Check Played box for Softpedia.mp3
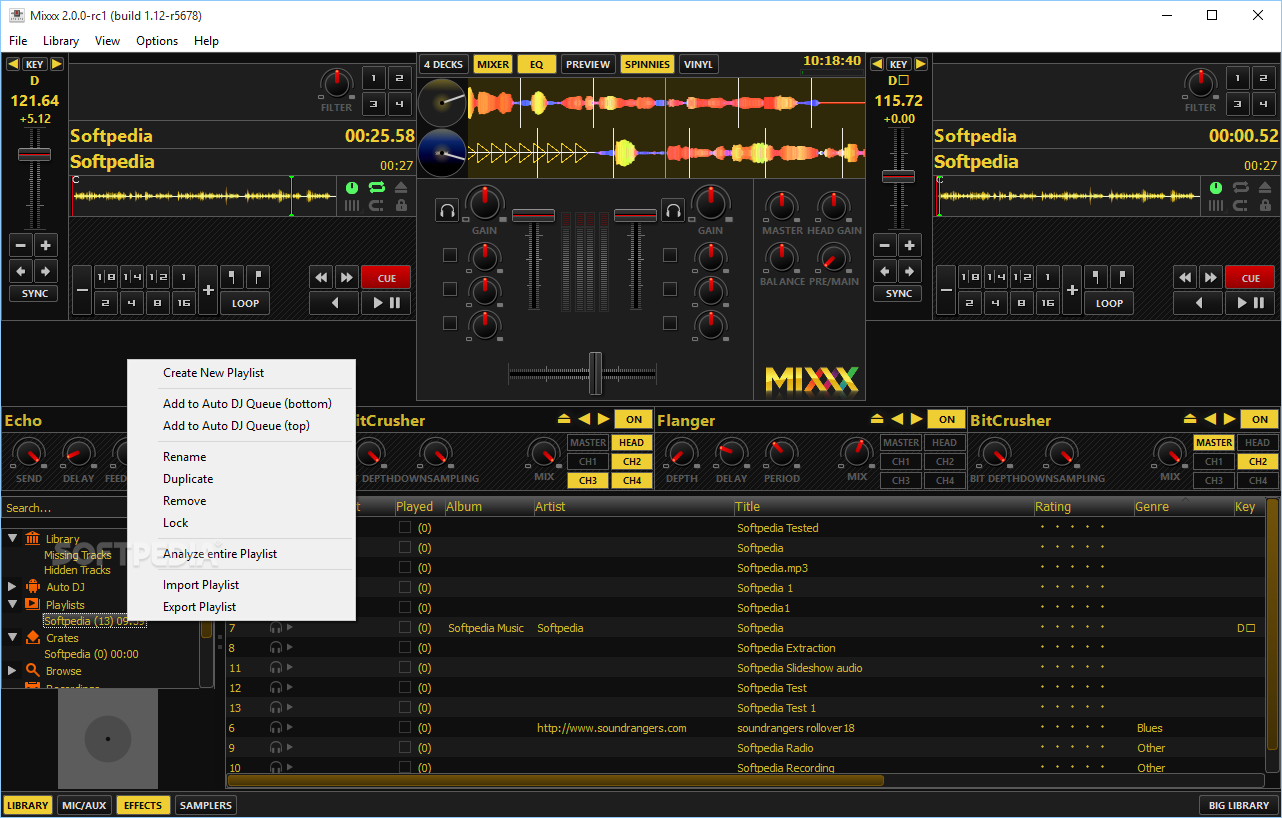The height and width of the screenshot is (818, 1282). coord(405,568)
